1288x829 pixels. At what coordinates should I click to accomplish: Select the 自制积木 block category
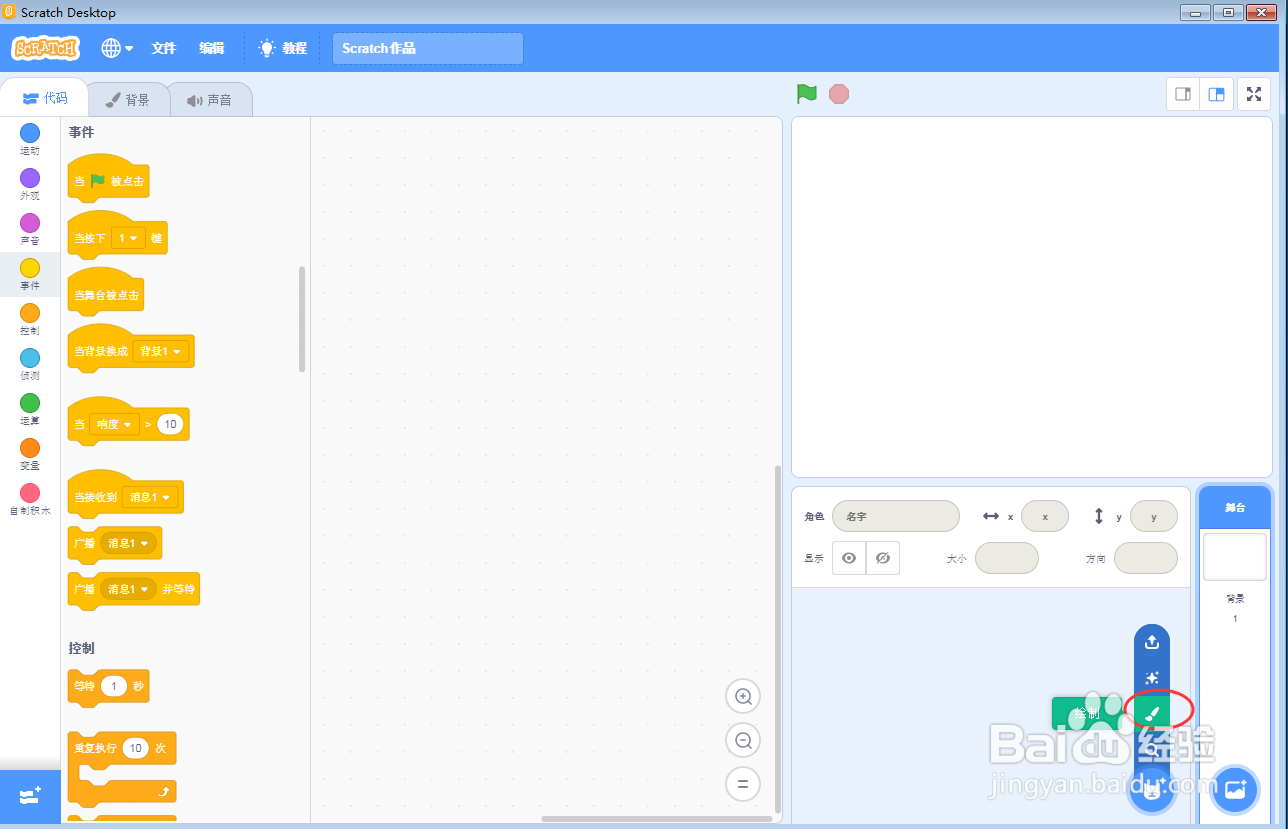[x=30, y=499]
